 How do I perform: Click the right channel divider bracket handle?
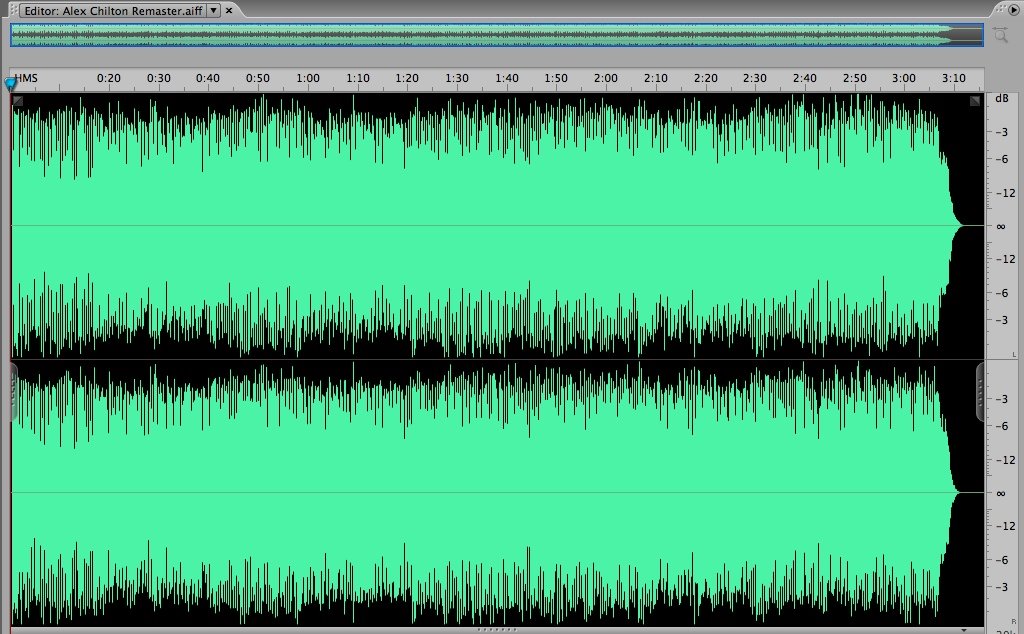point(980,392)
